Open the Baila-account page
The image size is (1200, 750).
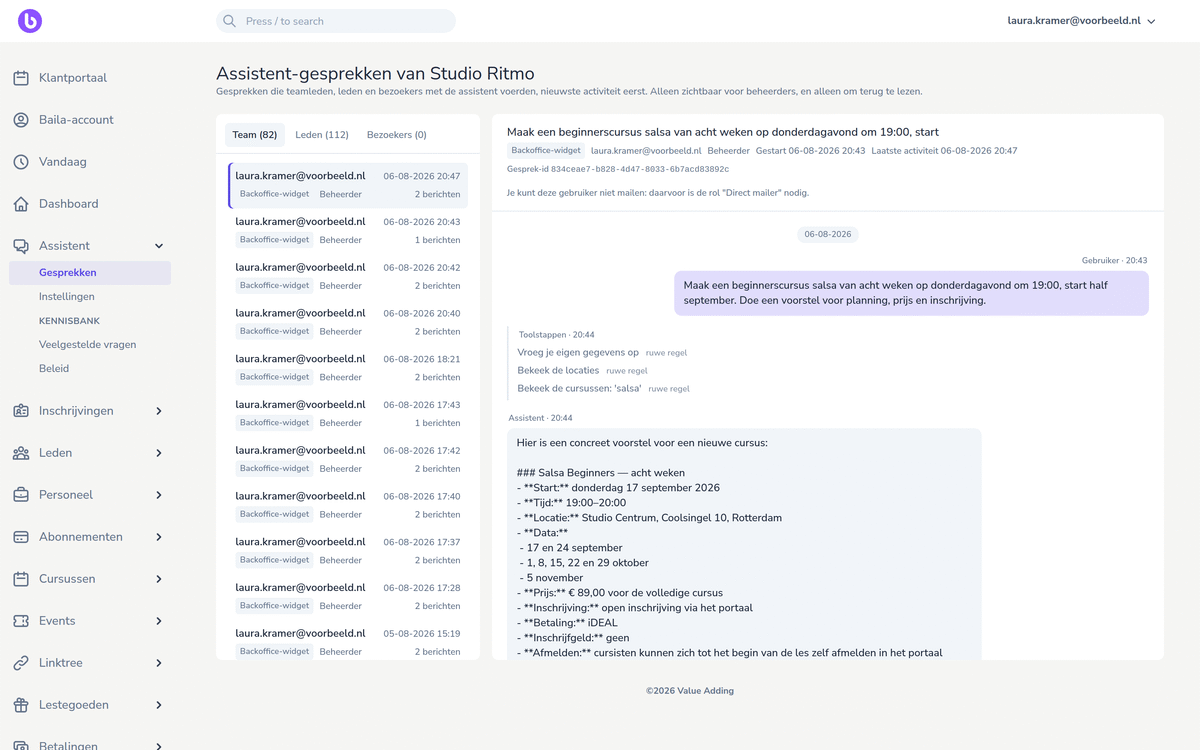(76, 120)
